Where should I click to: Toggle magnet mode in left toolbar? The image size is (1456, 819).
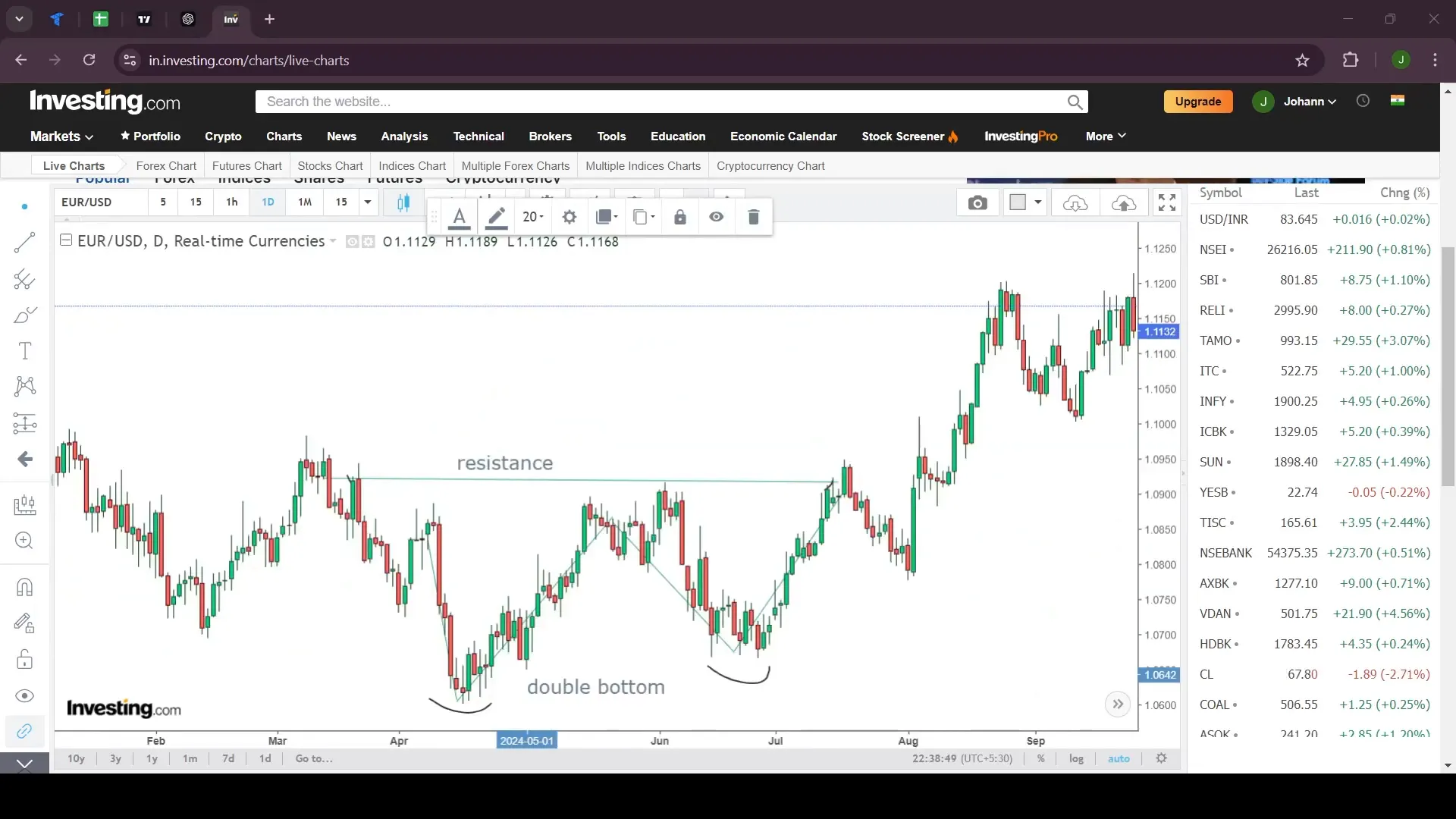tap(24, 587)
